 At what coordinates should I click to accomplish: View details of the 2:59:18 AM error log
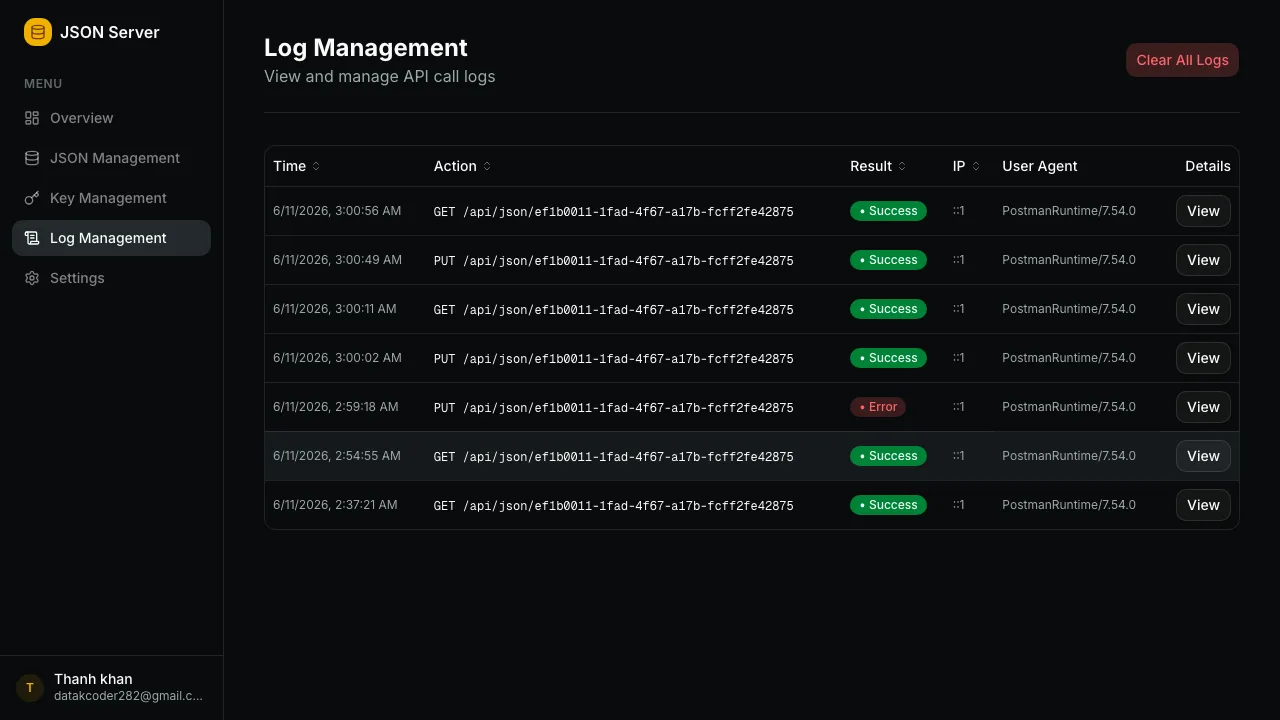(x=1203, y=407)
